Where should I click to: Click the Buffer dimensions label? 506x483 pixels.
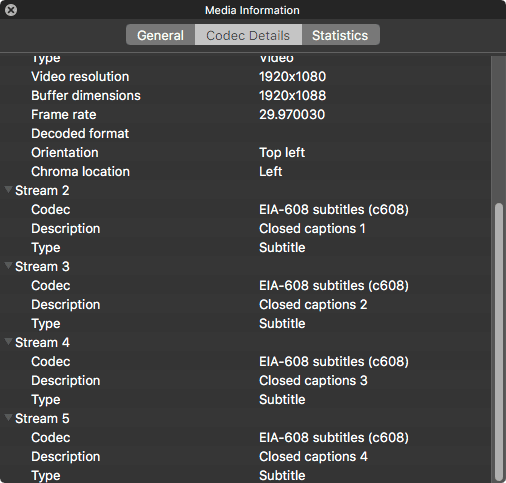[x=86, y=96]
